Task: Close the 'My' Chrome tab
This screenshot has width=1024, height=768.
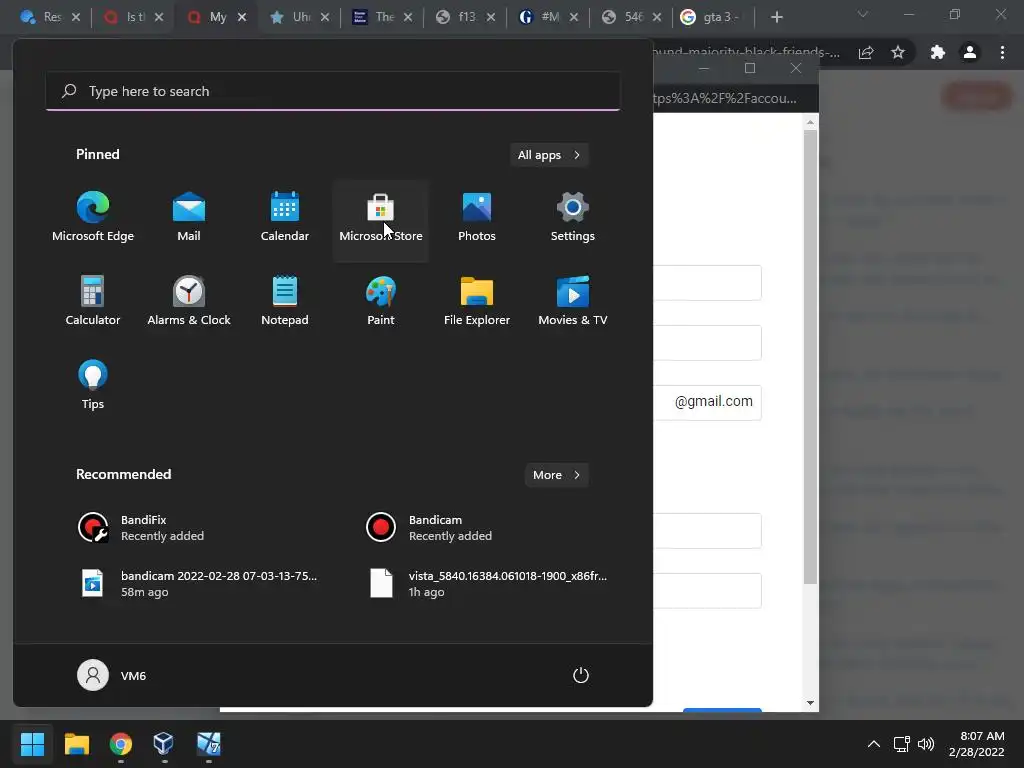Action: click(x=242, y=17)
